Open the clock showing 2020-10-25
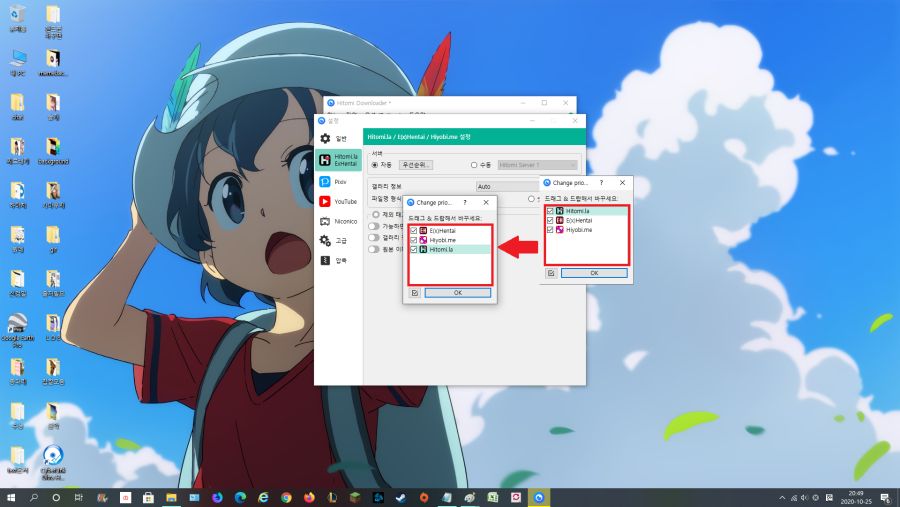 tap(856, 498)
